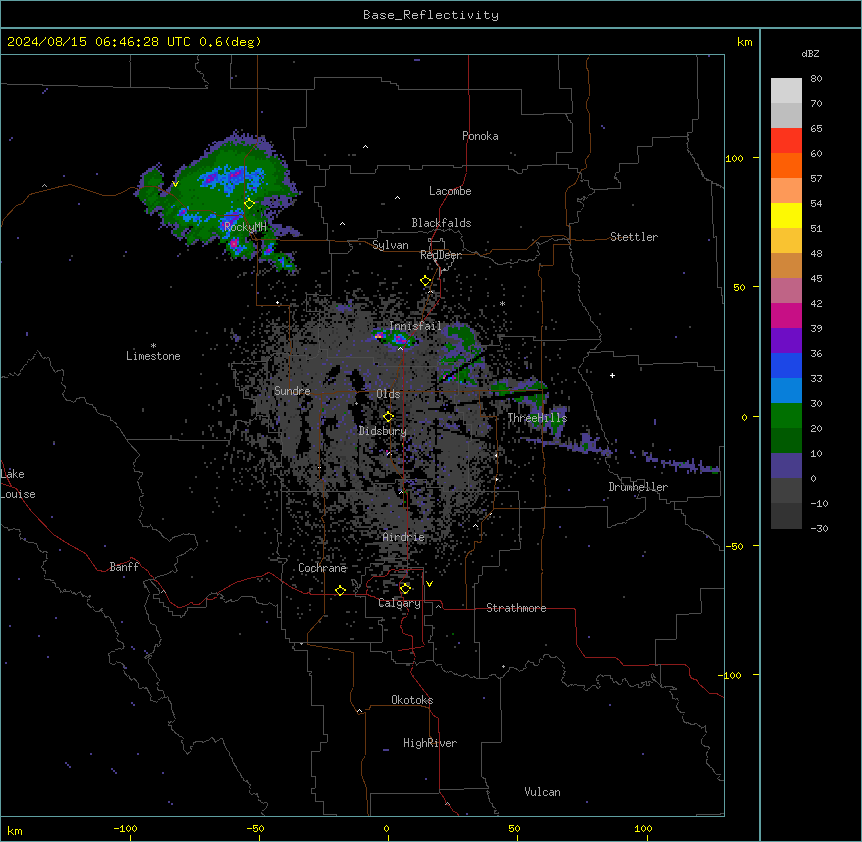862x842 pixels.
Task: Click the asterisk marker above Limestone
Action: tap(153, 346)
